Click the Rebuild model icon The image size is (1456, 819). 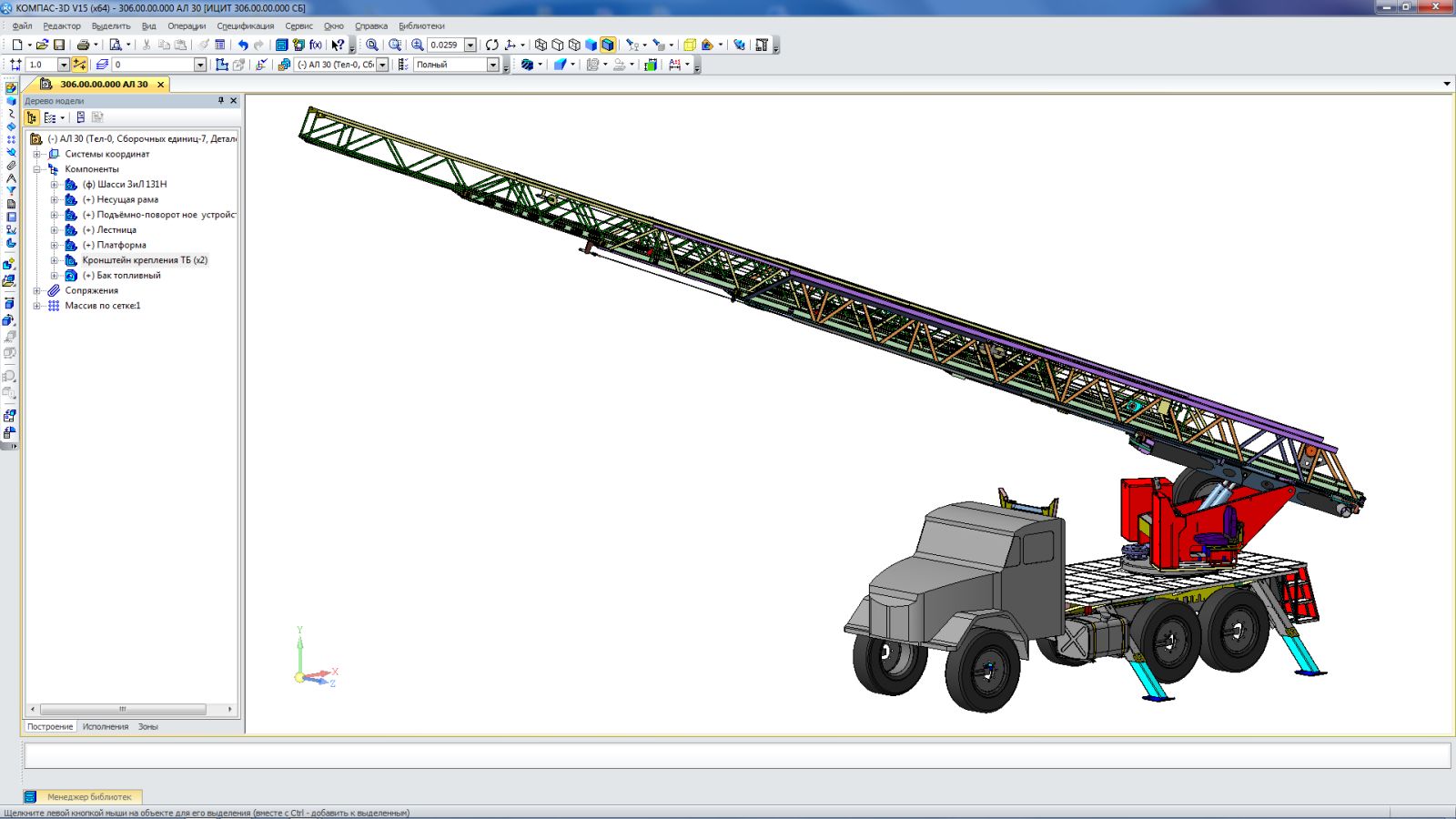491,45
